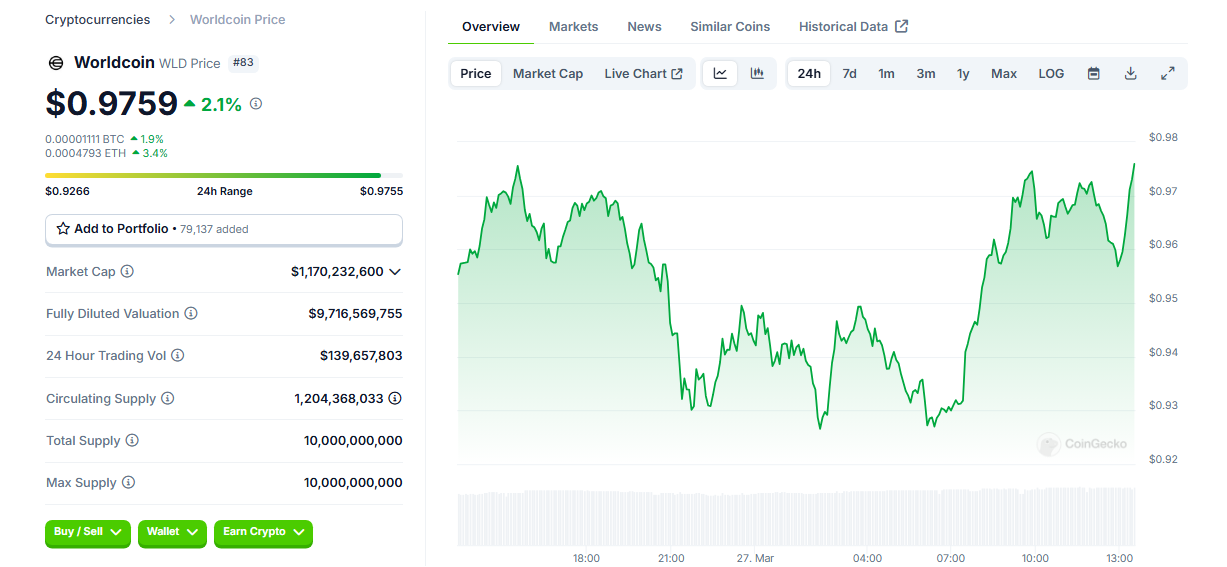Click the info icon beside Circulating Supply

168,398
